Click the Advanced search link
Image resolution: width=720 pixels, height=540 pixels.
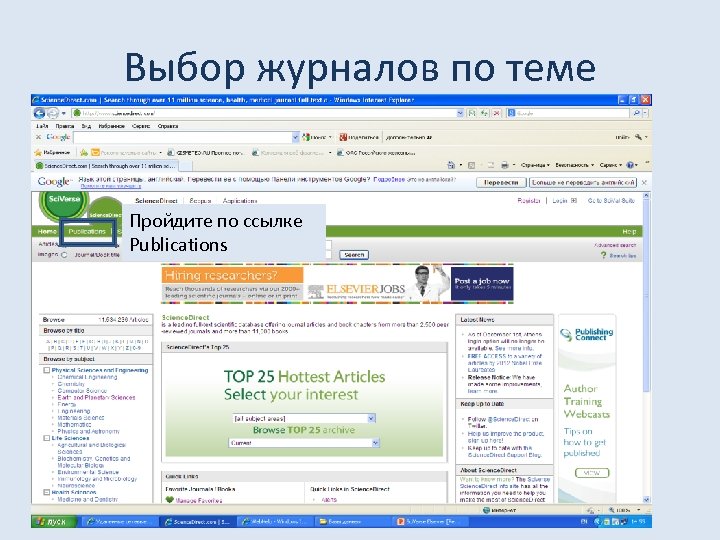[615, 245]
